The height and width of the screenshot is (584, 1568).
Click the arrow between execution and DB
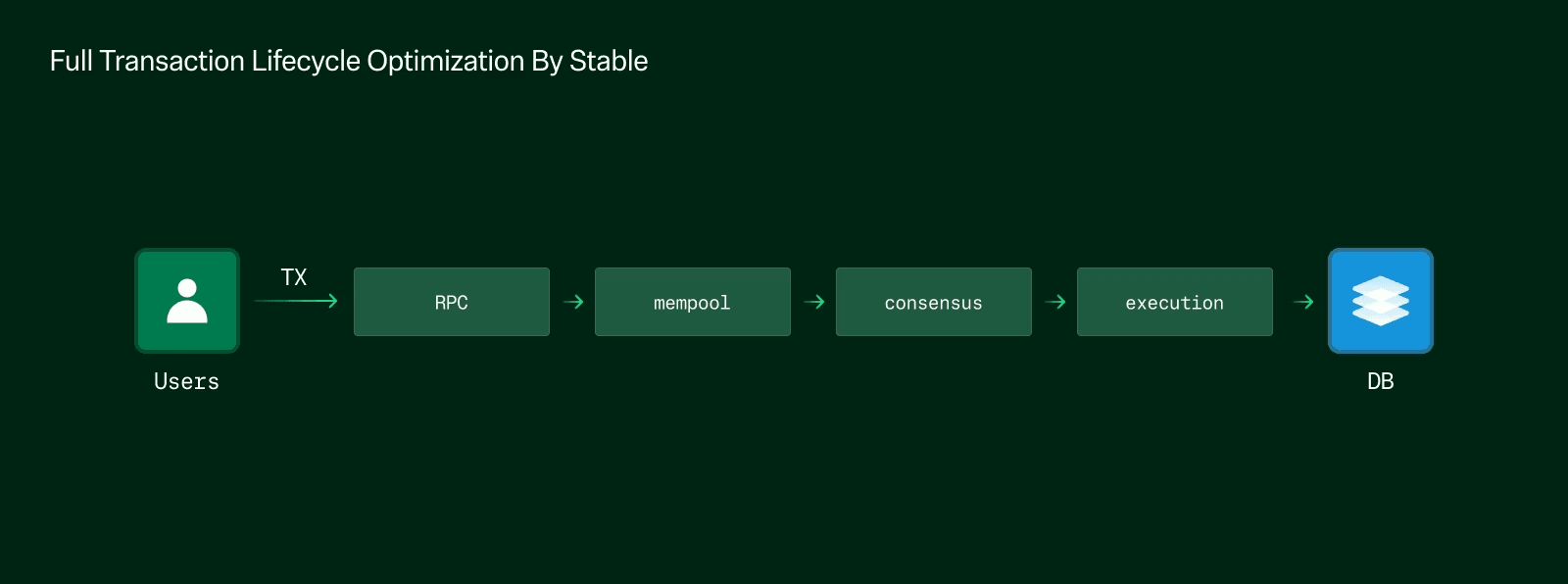(1303, 302)
